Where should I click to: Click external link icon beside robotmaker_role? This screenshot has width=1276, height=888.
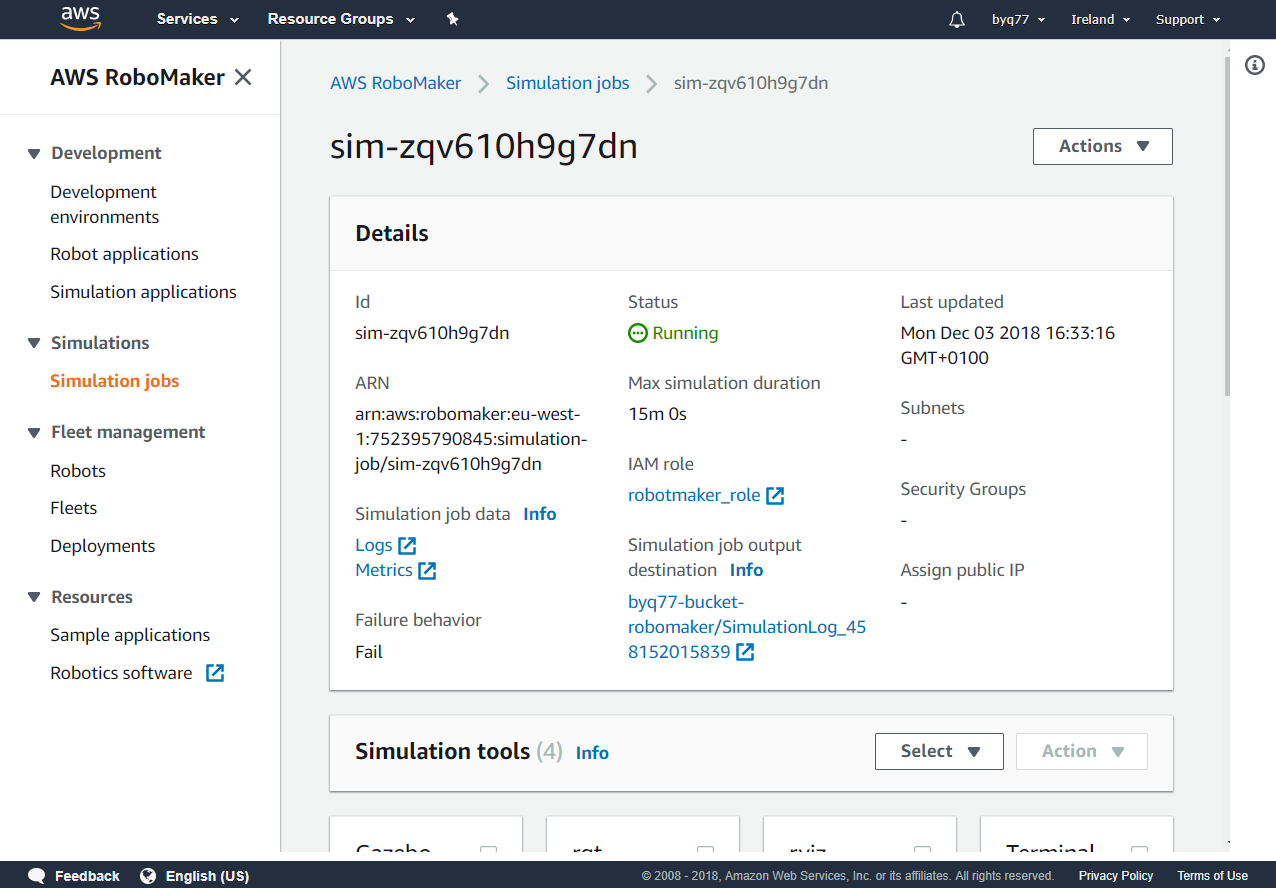pyautogui.click(x=775, y=495)
